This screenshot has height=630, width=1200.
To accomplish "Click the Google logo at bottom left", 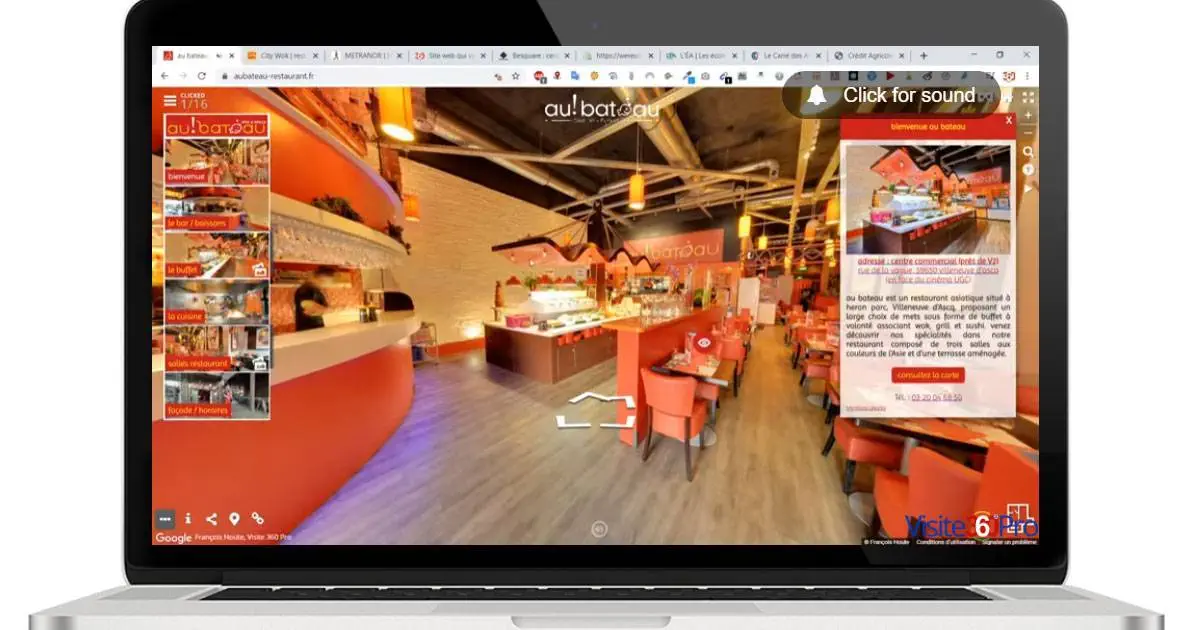I will pyautogui.click(x=173, y=538).
